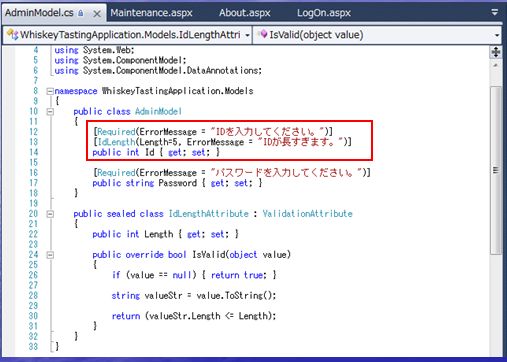Screen dimensions: 507x362
Task: Click the class icon in type dropdown
Action: pyautogui.click(x=12, y=34)
